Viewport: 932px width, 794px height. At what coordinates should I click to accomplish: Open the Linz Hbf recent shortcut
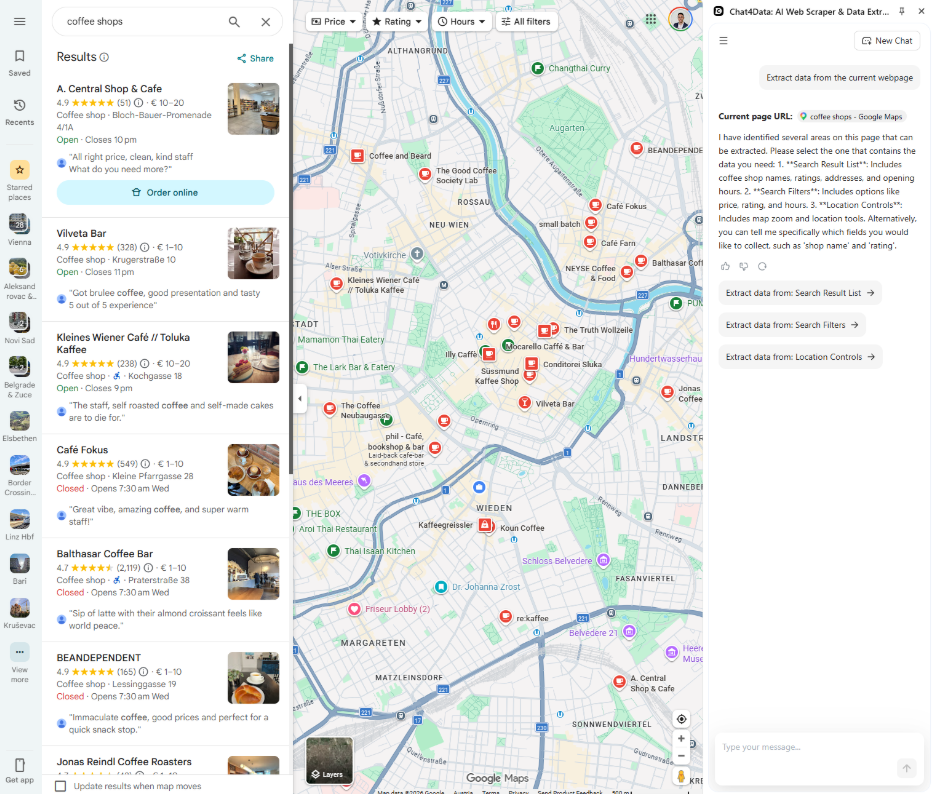[20, 524]
